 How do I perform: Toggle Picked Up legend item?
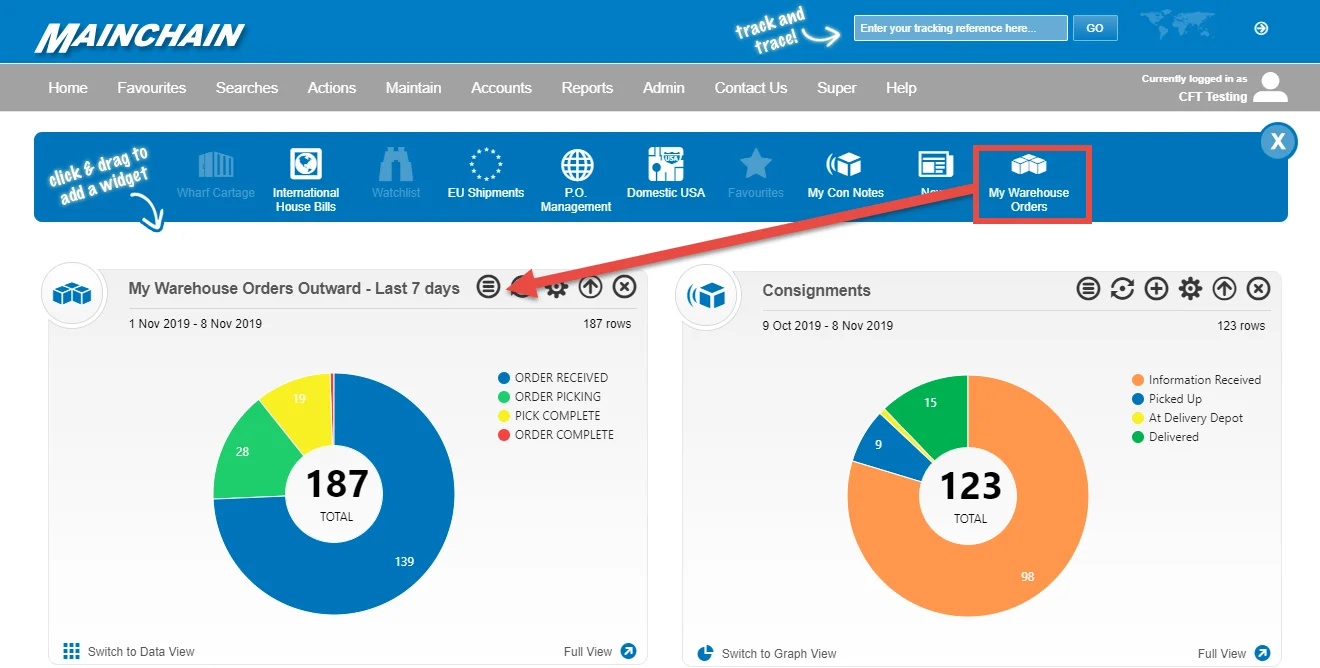coord(1165,399)
